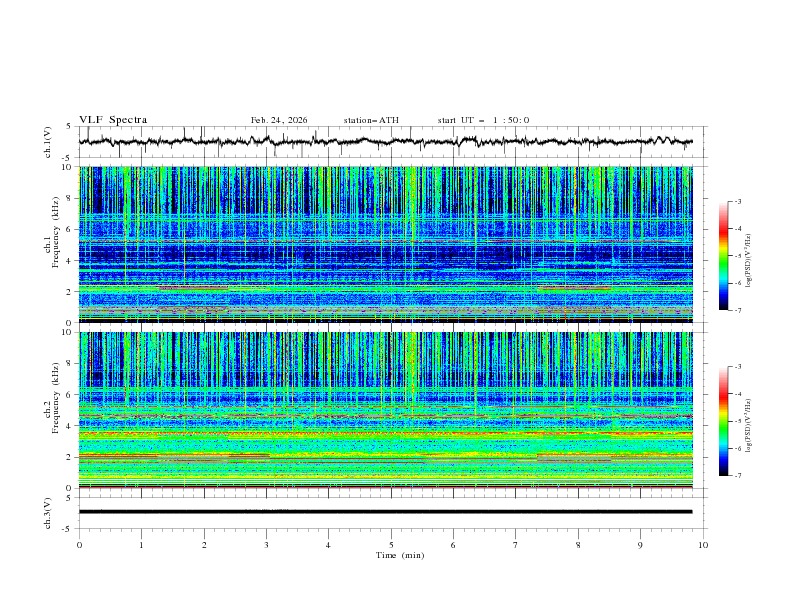Click time axis tick label "1"
Screen dimensions: 792x612
coord(141,545)
